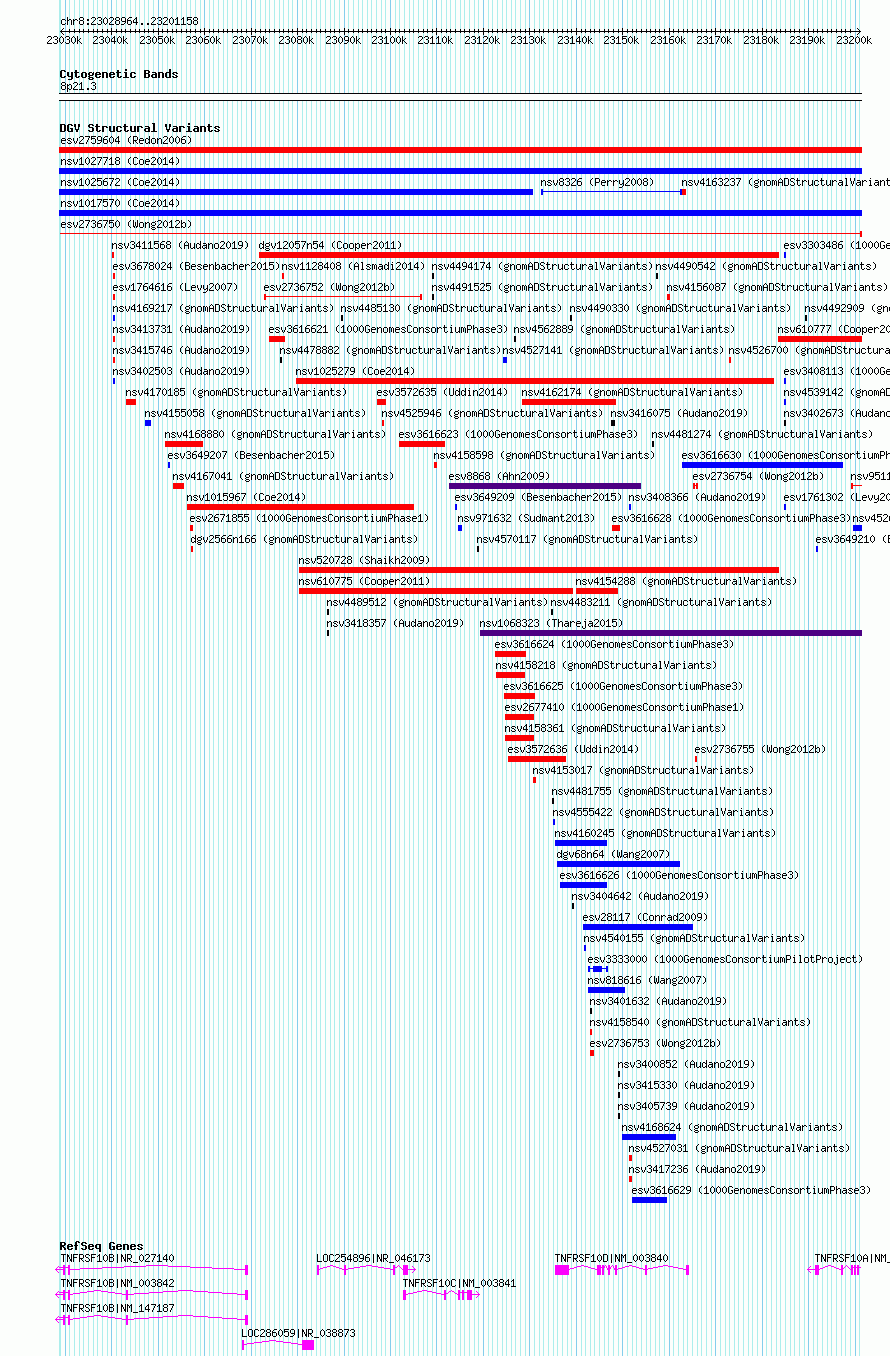
Task: Click nsv610775 (Cooper2011) label
Action: coord(364,581)
